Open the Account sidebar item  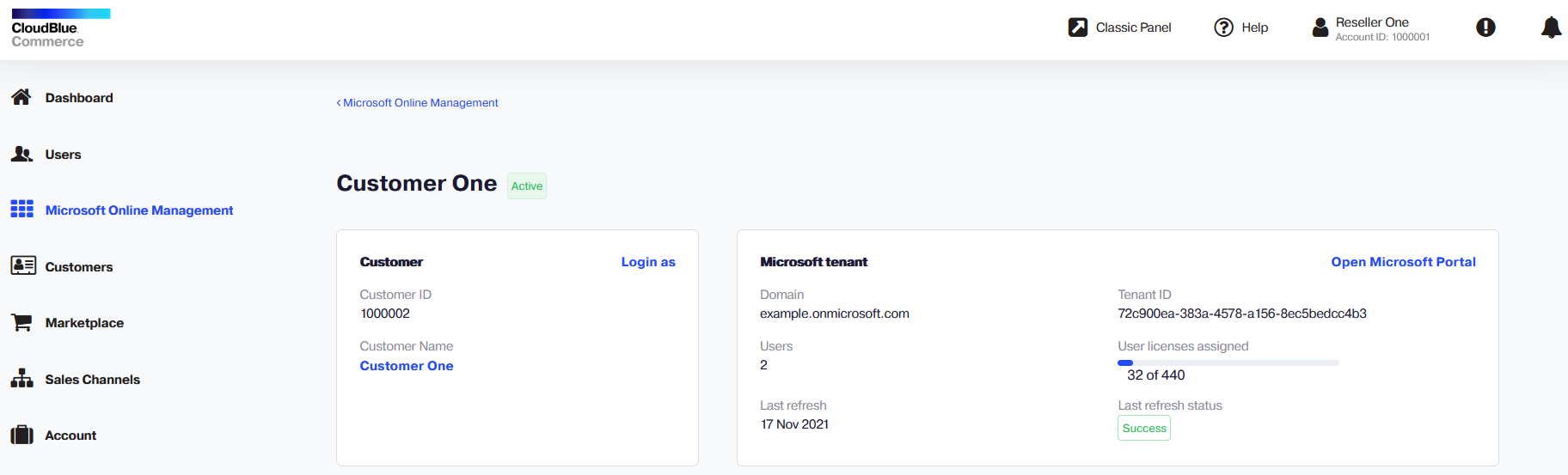70,435
